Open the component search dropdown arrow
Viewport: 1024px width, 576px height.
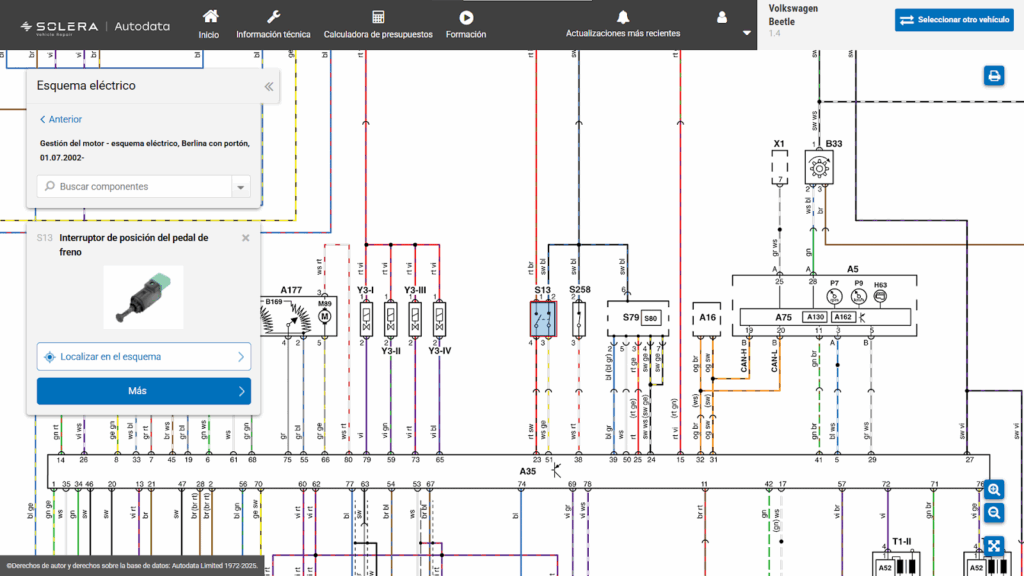[x=240, y=187]
